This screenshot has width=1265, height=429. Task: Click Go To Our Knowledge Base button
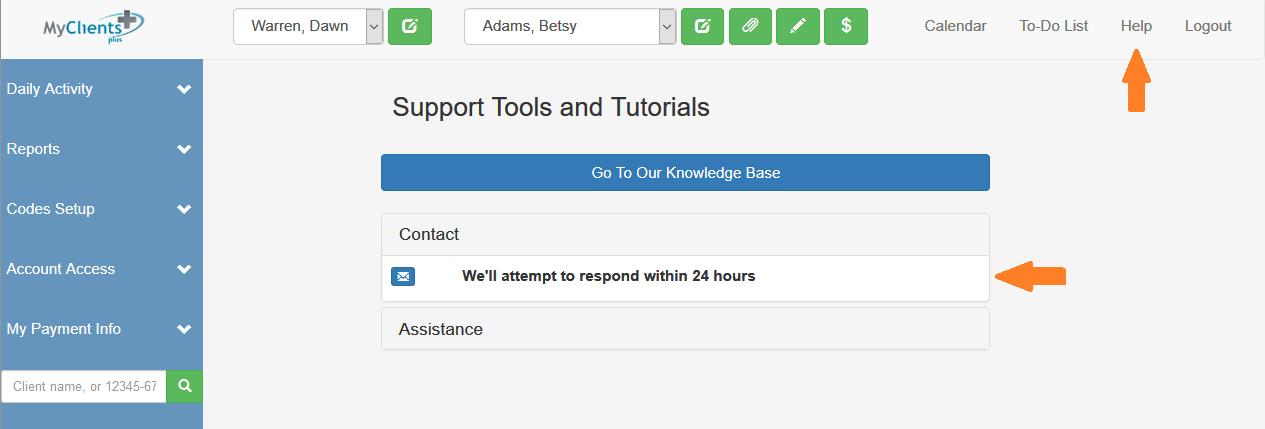[x=685, y=173]
